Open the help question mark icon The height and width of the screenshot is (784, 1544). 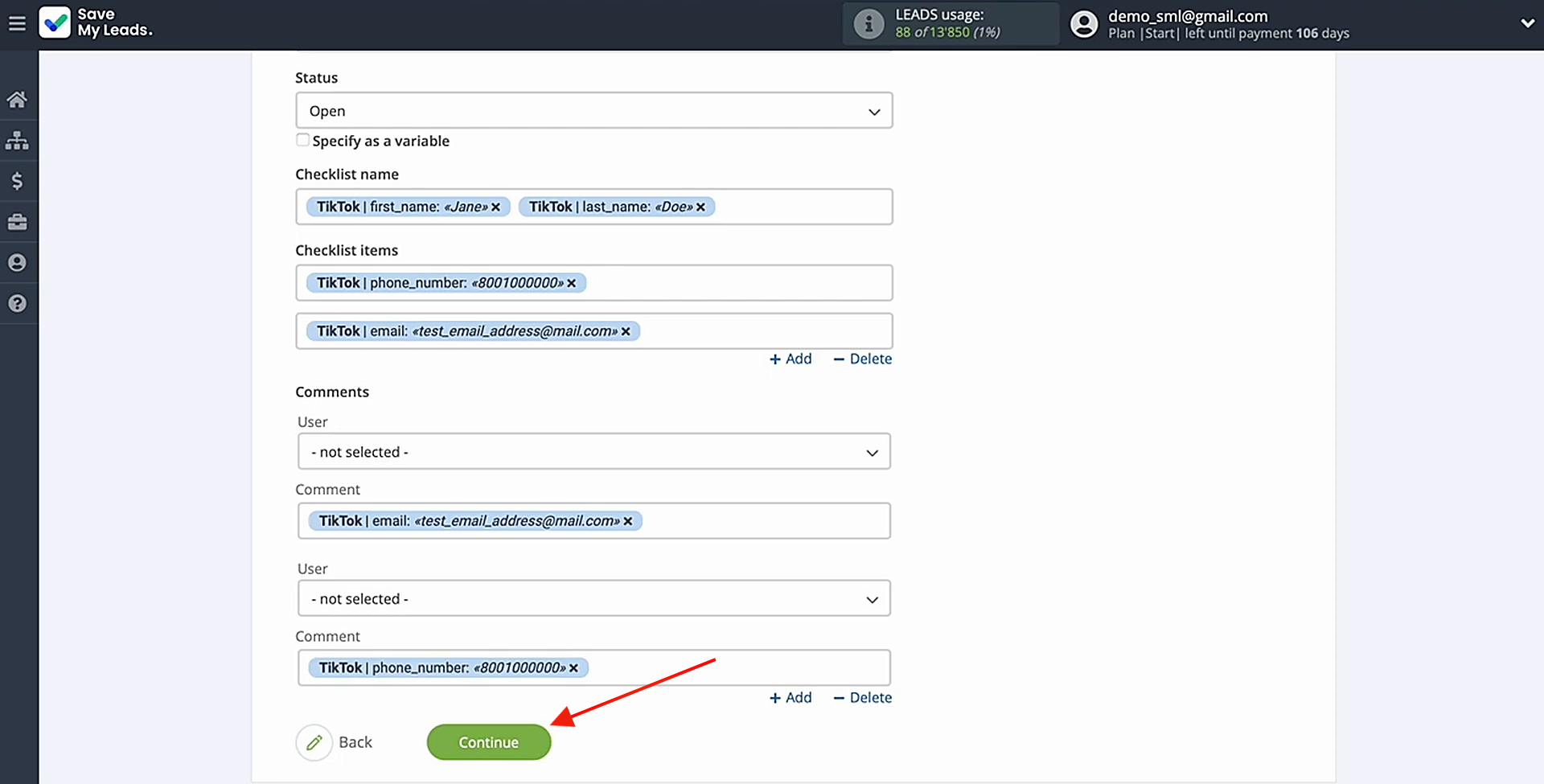17,304
